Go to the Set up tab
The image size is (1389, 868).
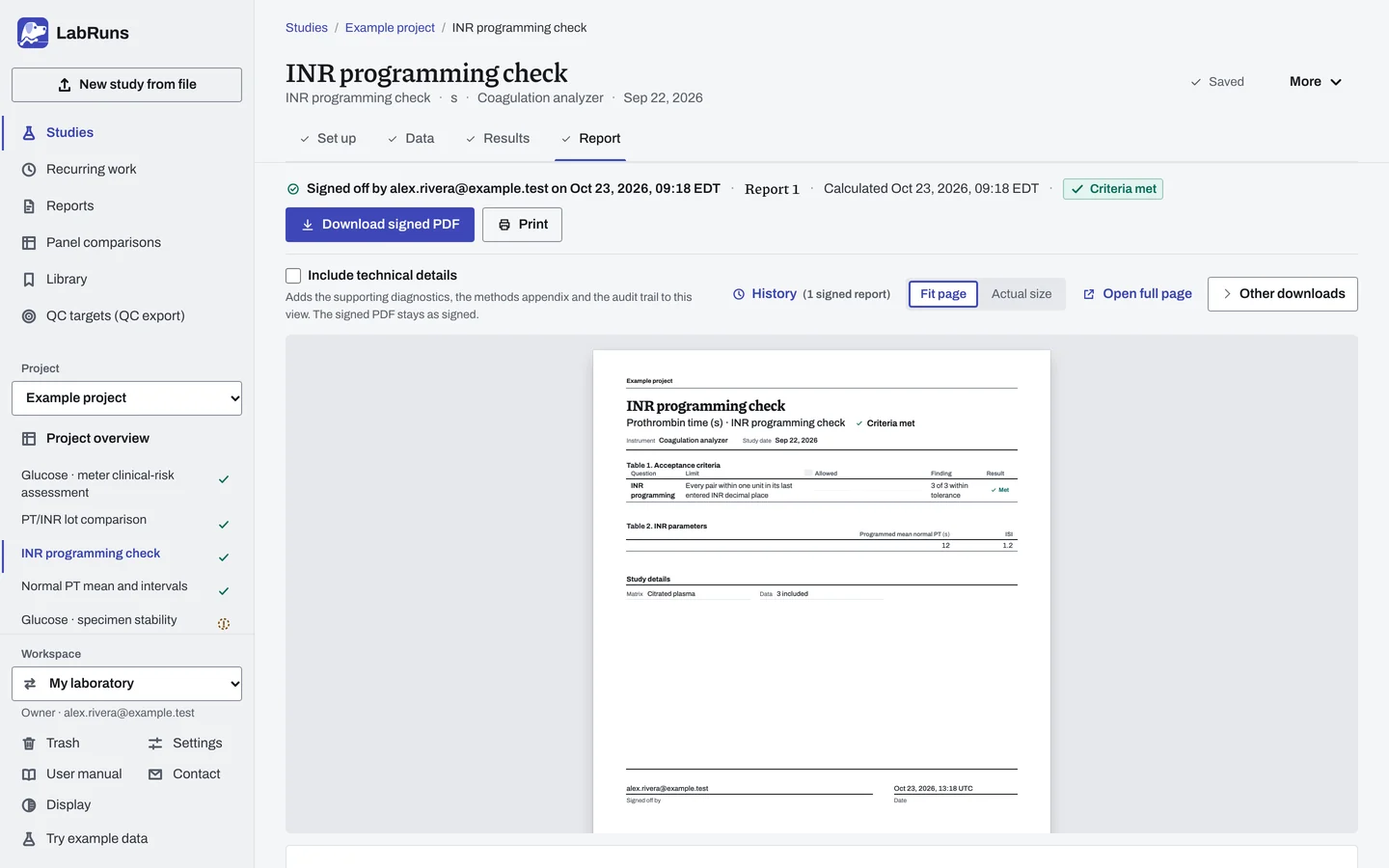tap(328, 139)
